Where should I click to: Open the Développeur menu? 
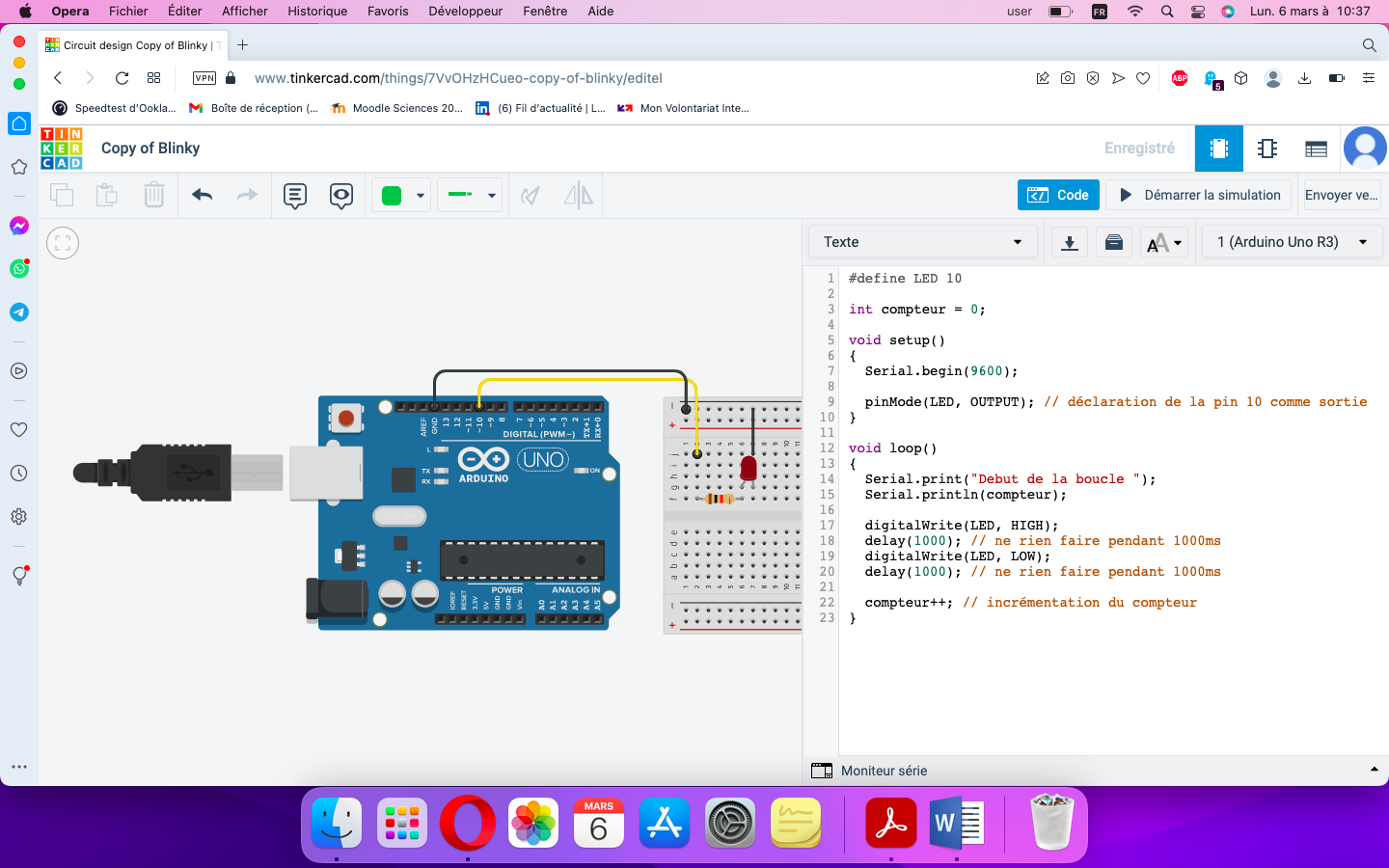[x=466, y=11]
